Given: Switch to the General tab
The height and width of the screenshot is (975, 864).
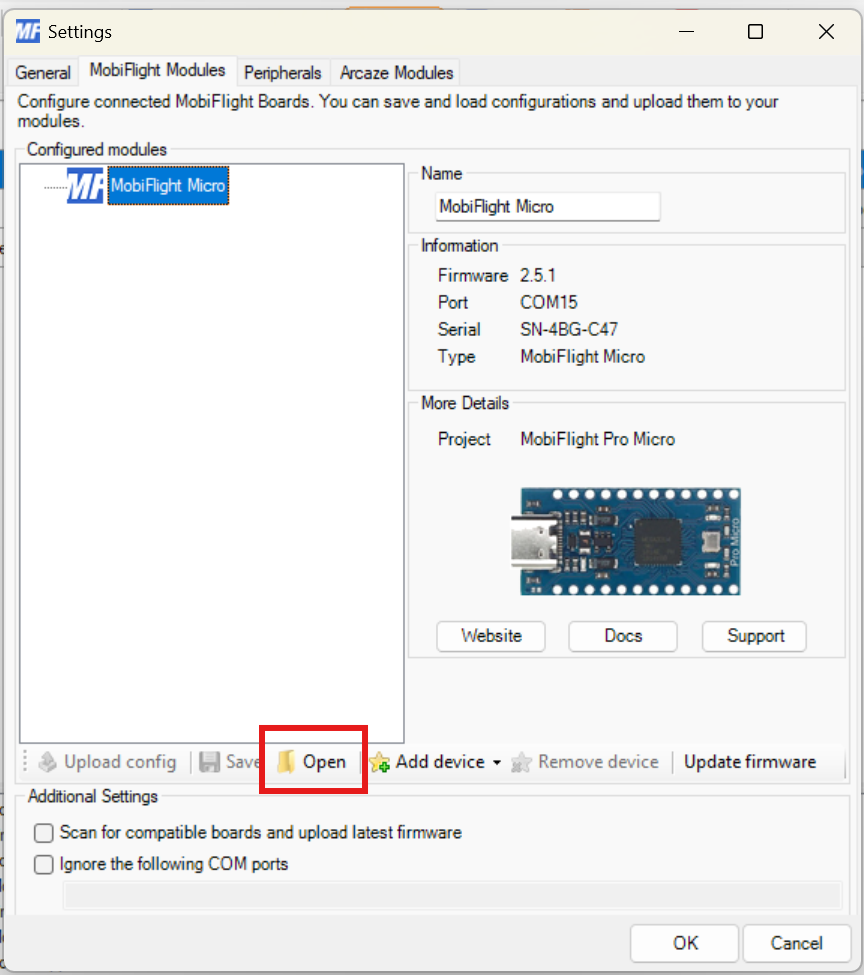Looking at the screenshot, I should pyautogui.click(x=43, y=73).
